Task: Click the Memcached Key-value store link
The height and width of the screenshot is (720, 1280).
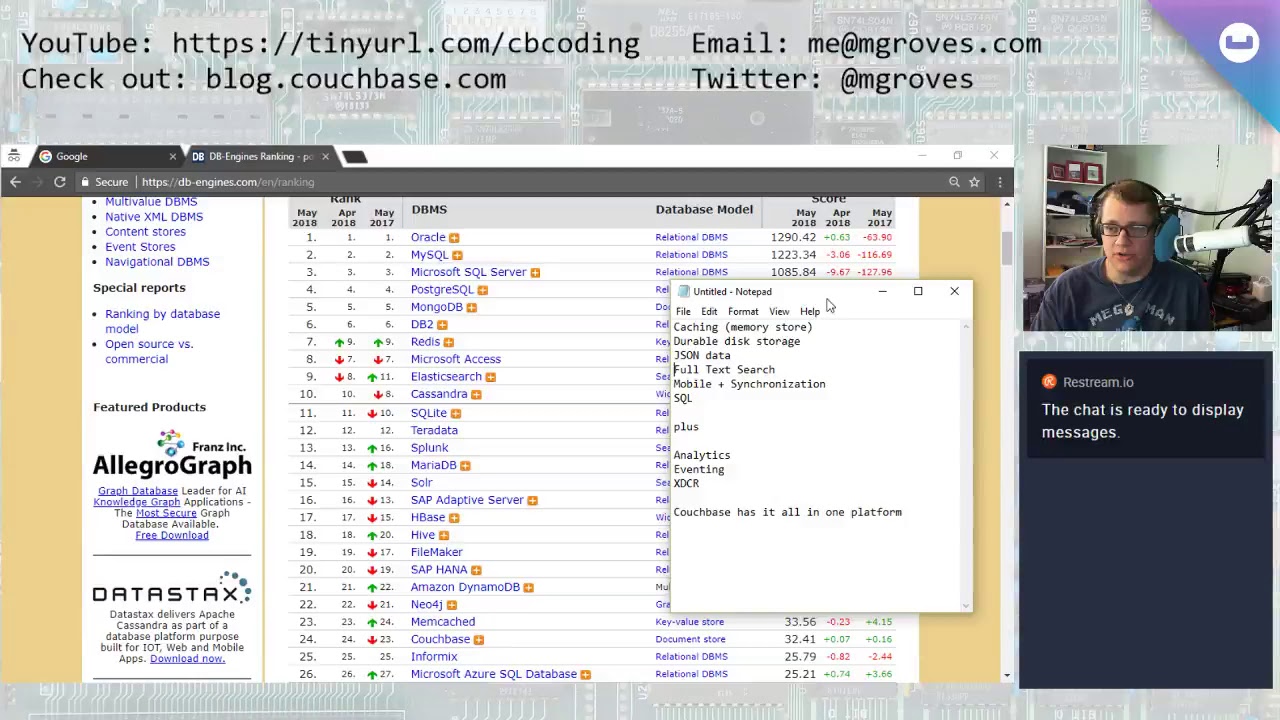Action: (x=690, y=622)
